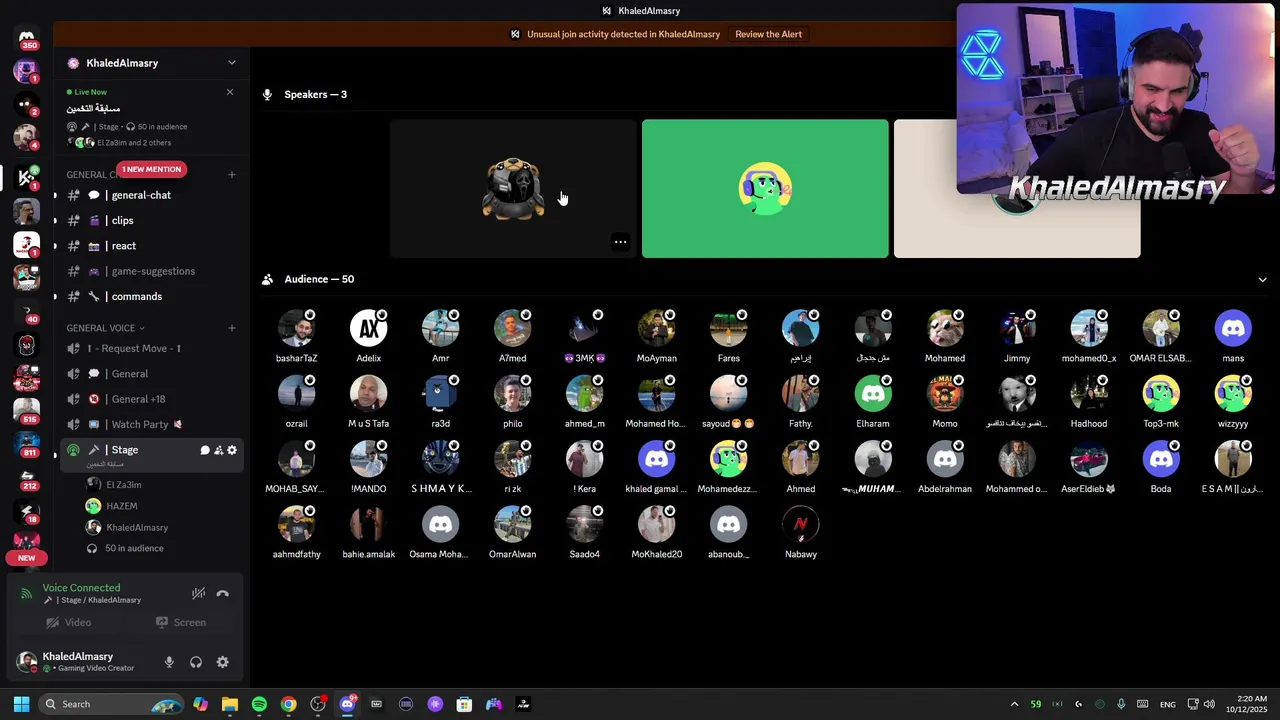1280x720 pixels.
Task: Open server icon with 515 badge
Action: [x=27, y=410]
